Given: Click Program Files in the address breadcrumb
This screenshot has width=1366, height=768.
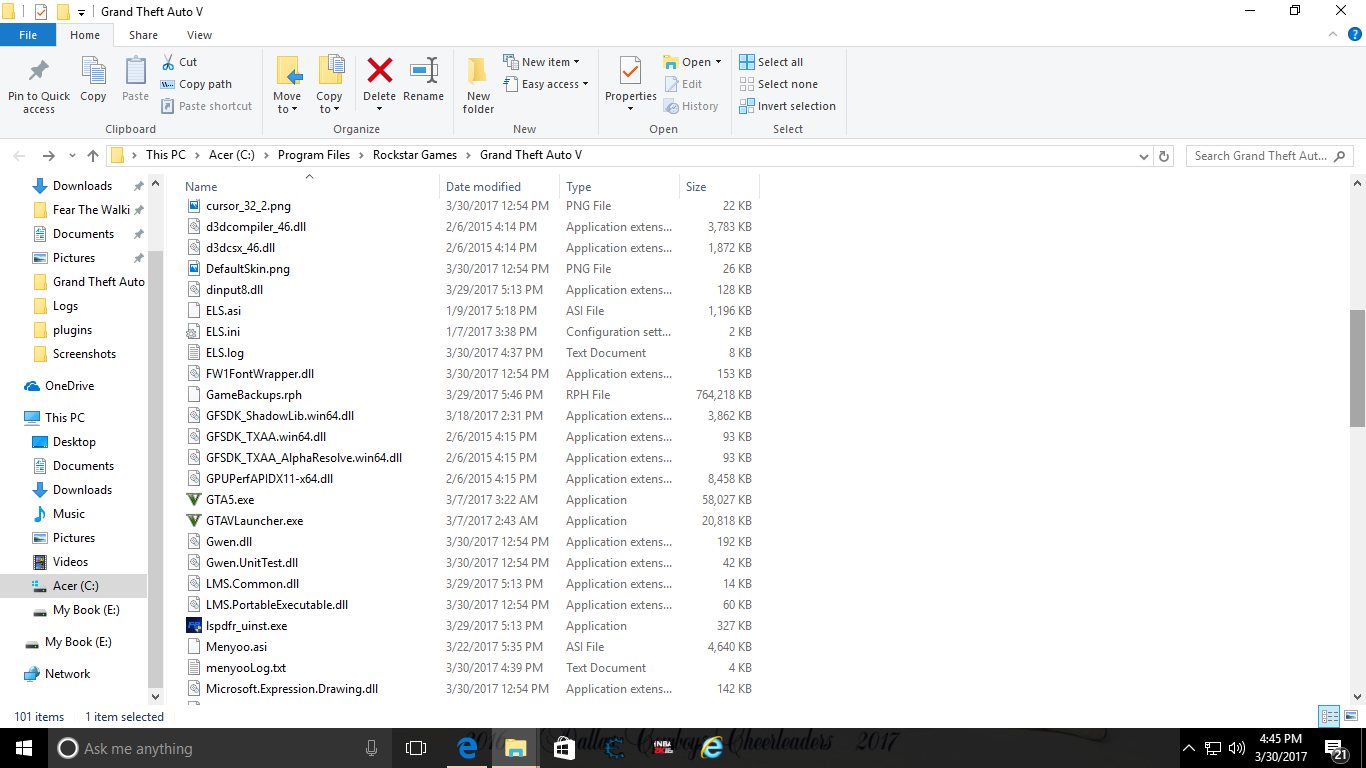Looking at the screenshot, I should coord(314,155).
